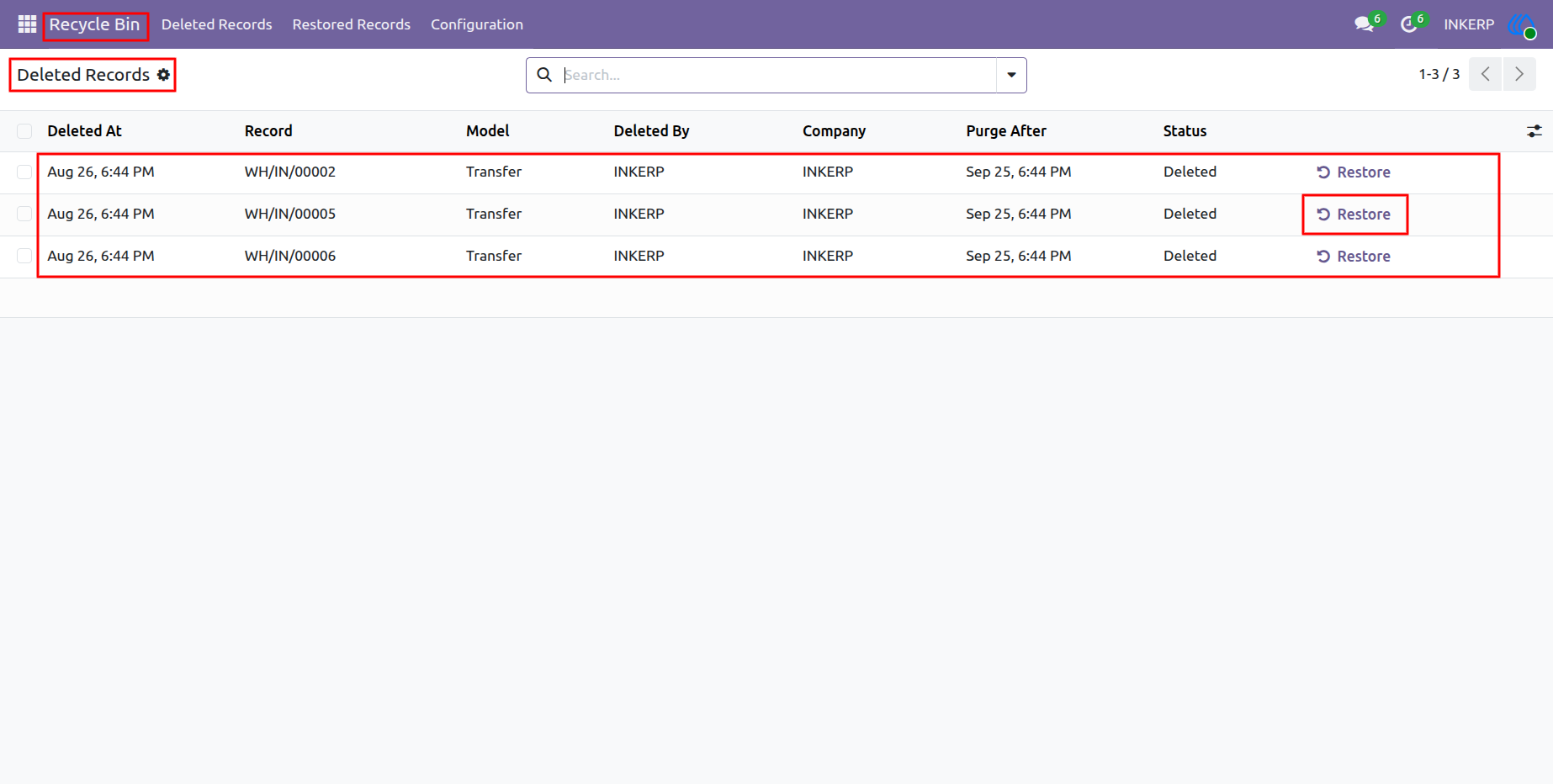This screenshot has height=784, width=1553.
Task: Open the activities clock icon
Action: 1409,24
